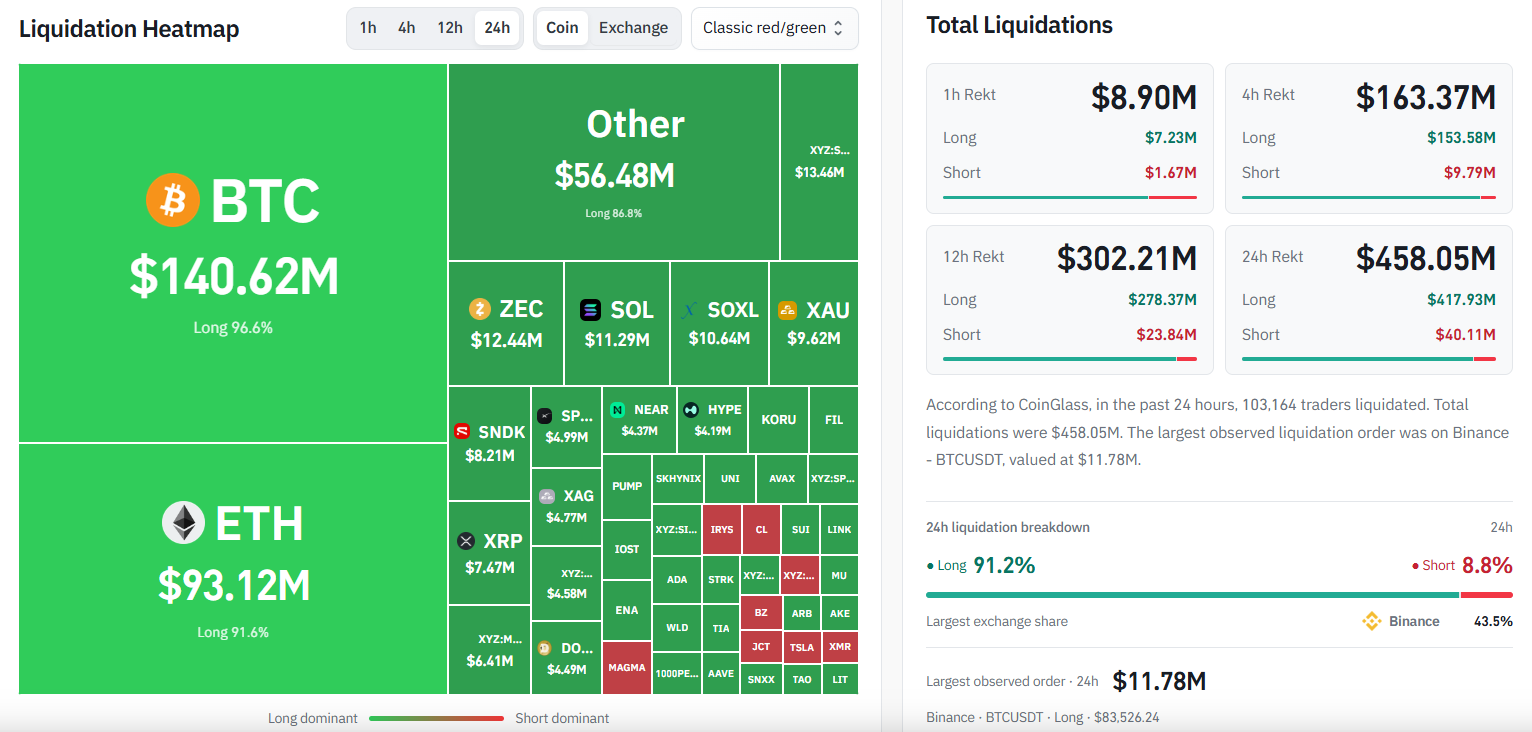Select the 24h heatmap timeframe tab
This screenshot has height=732, width=1532.
497,28
